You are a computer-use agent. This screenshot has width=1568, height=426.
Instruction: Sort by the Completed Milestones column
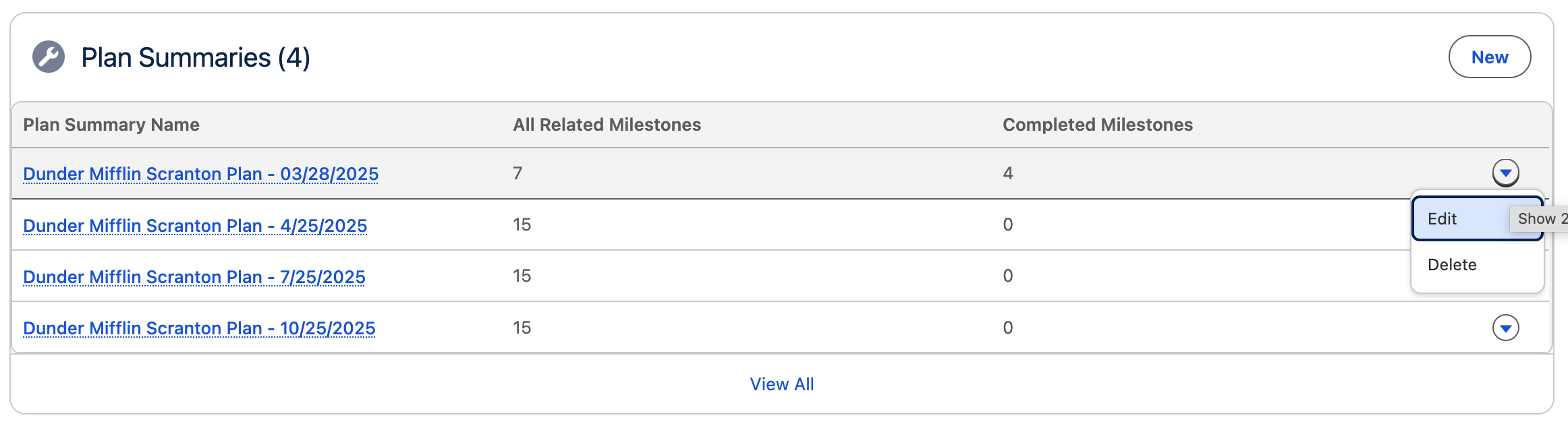tap(1098, 125)
